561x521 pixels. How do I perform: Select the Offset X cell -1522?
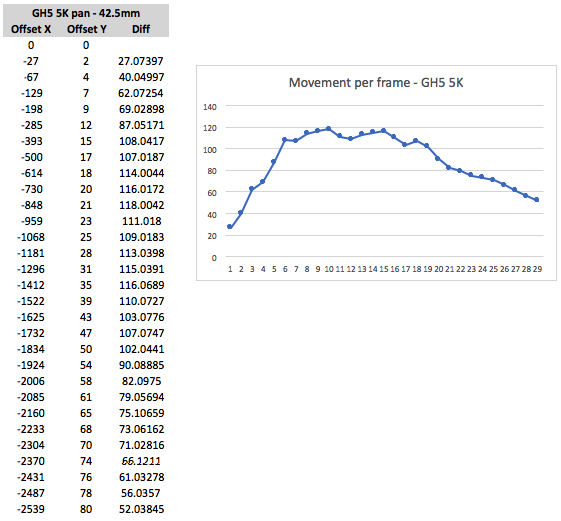coord(31,301)
